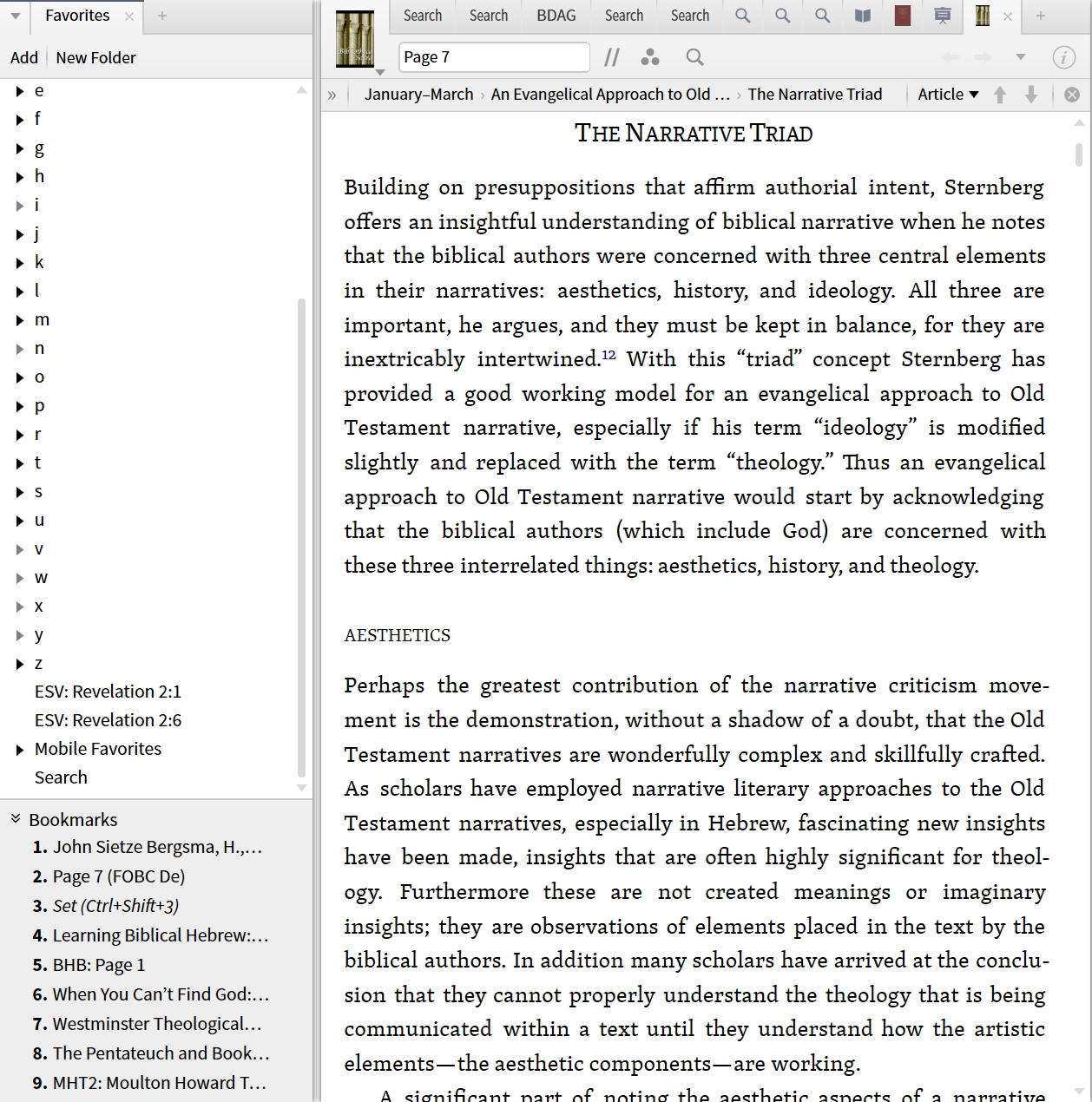Select the 't' folder label
The height and width of the screenshot is (1102, 1092).
click(37, 462)
